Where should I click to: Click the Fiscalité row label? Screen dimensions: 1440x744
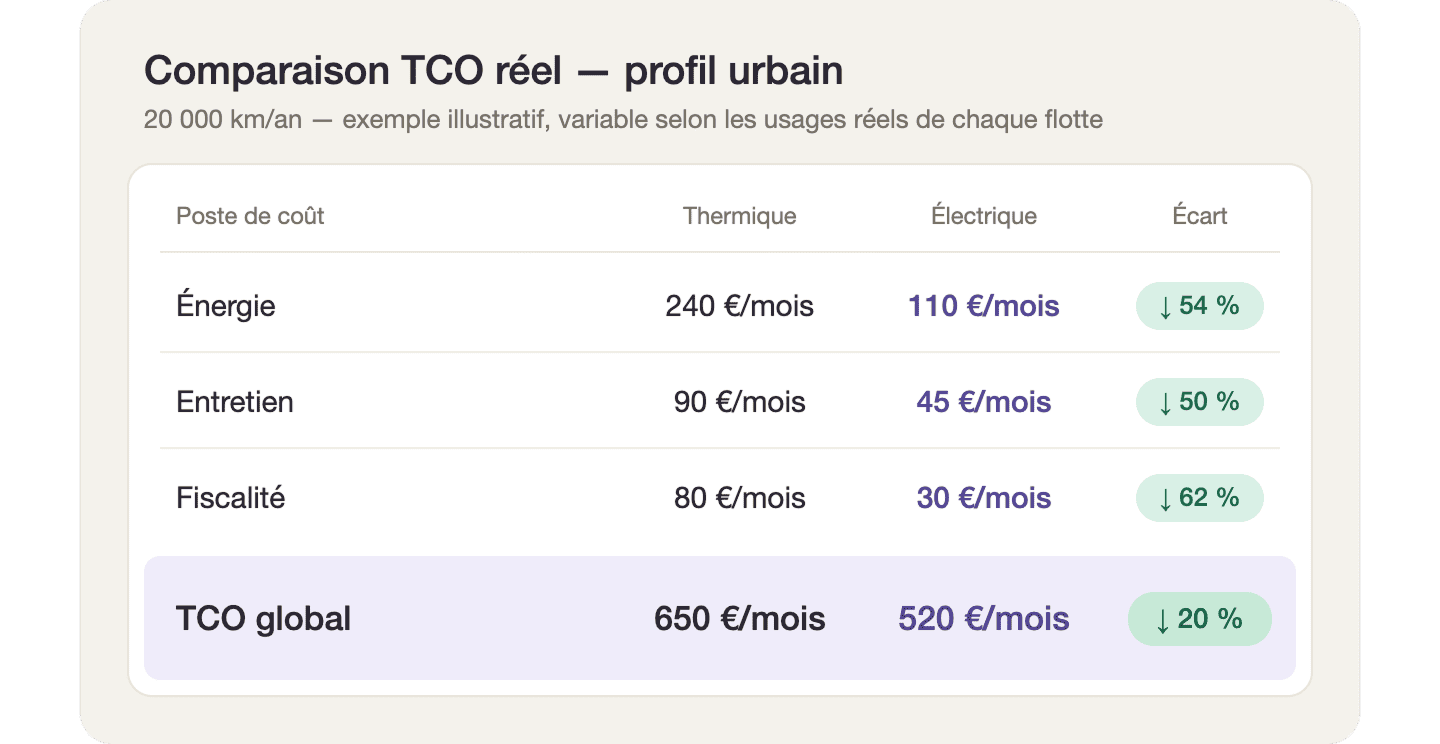click(231, 498)
